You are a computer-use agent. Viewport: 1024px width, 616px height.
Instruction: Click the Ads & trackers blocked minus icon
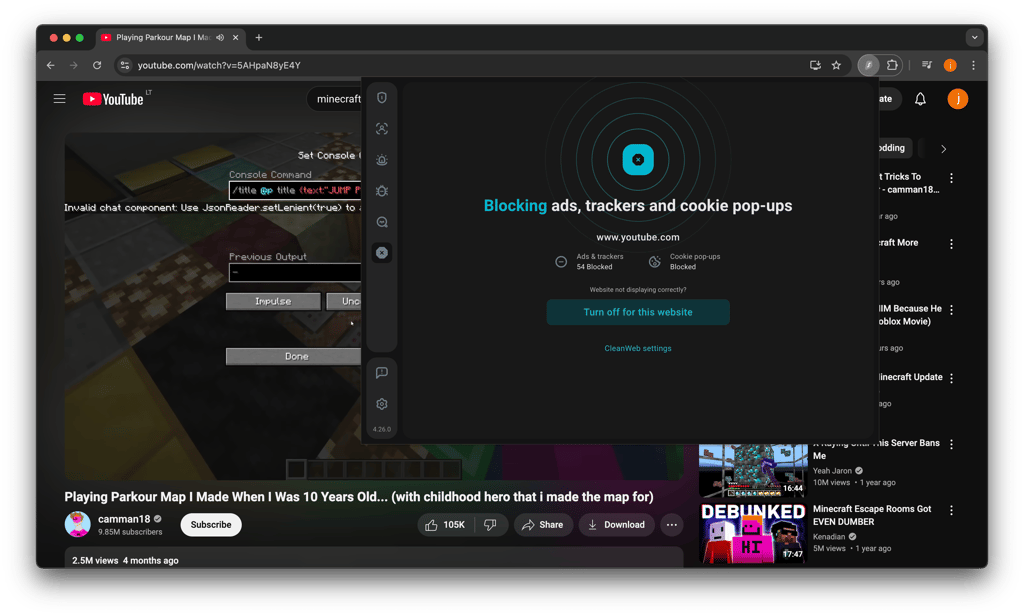(x=561, y=261)
